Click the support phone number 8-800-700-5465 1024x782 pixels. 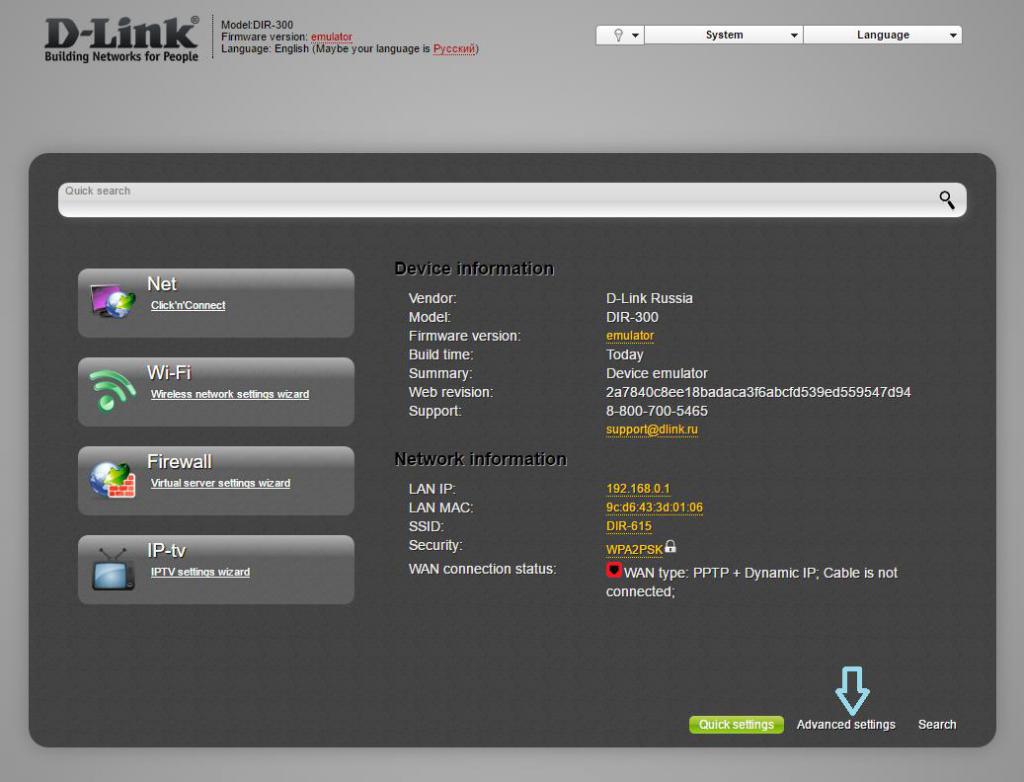(657, 411)
